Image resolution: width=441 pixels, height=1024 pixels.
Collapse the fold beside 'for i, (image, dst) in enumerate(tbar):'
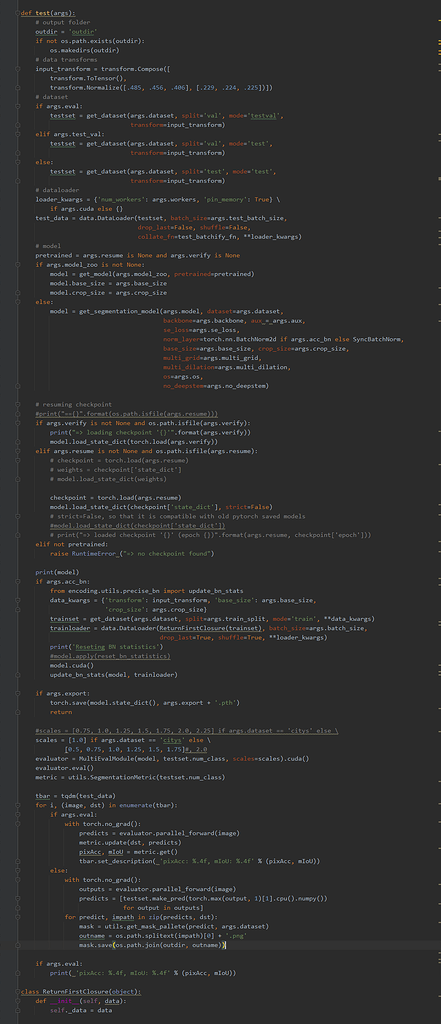click(18, 806)
